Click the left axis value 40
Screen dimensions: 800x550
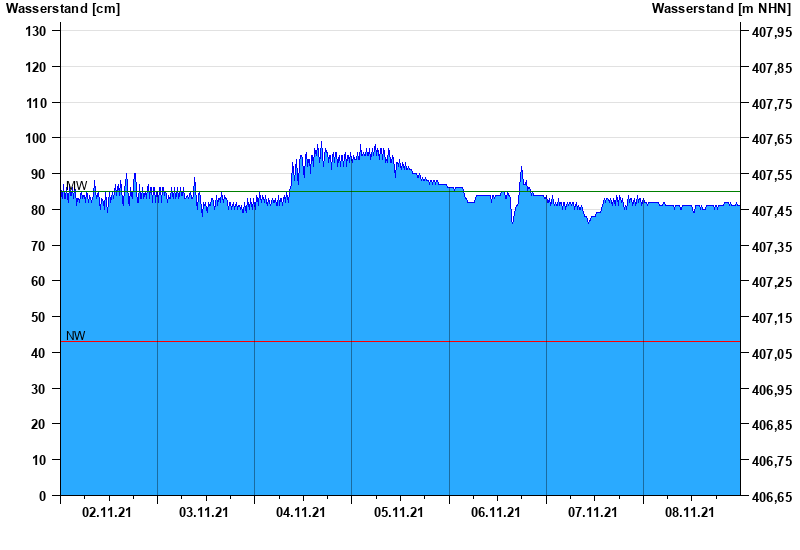39,353
